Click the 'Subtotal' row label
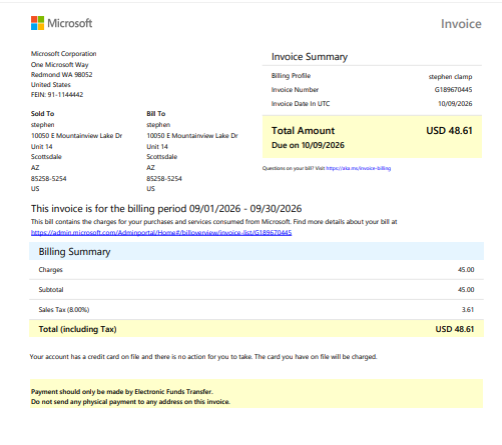This screenshot has width=502, height=445. (51, 290)
